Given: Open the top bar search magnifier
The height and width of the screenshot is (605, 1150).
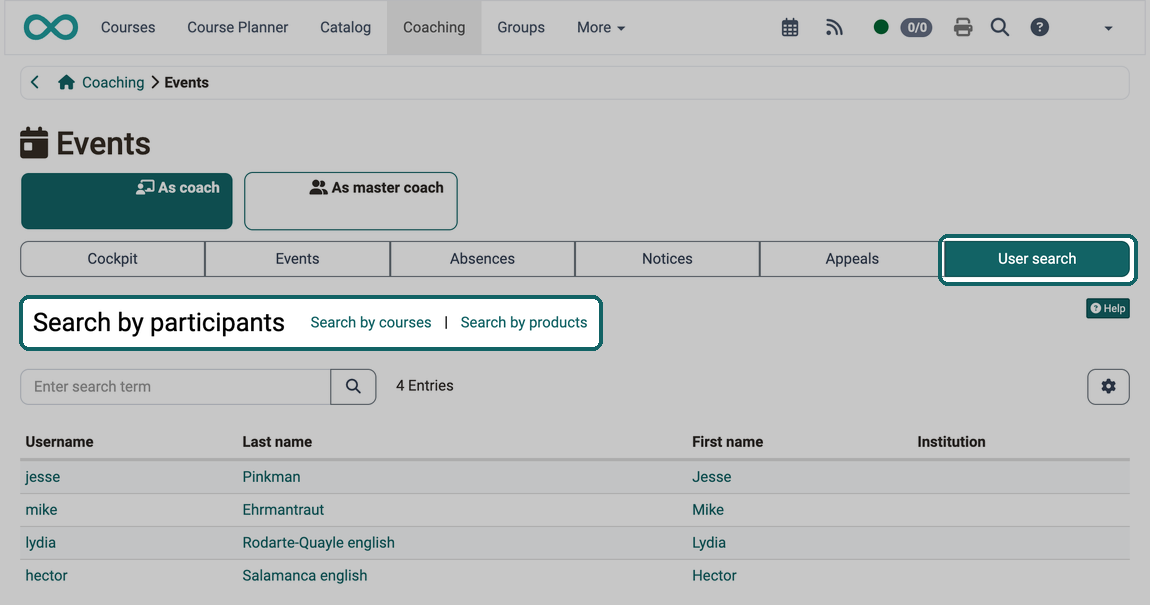Looking at the screenshot, I should 1000,28.
